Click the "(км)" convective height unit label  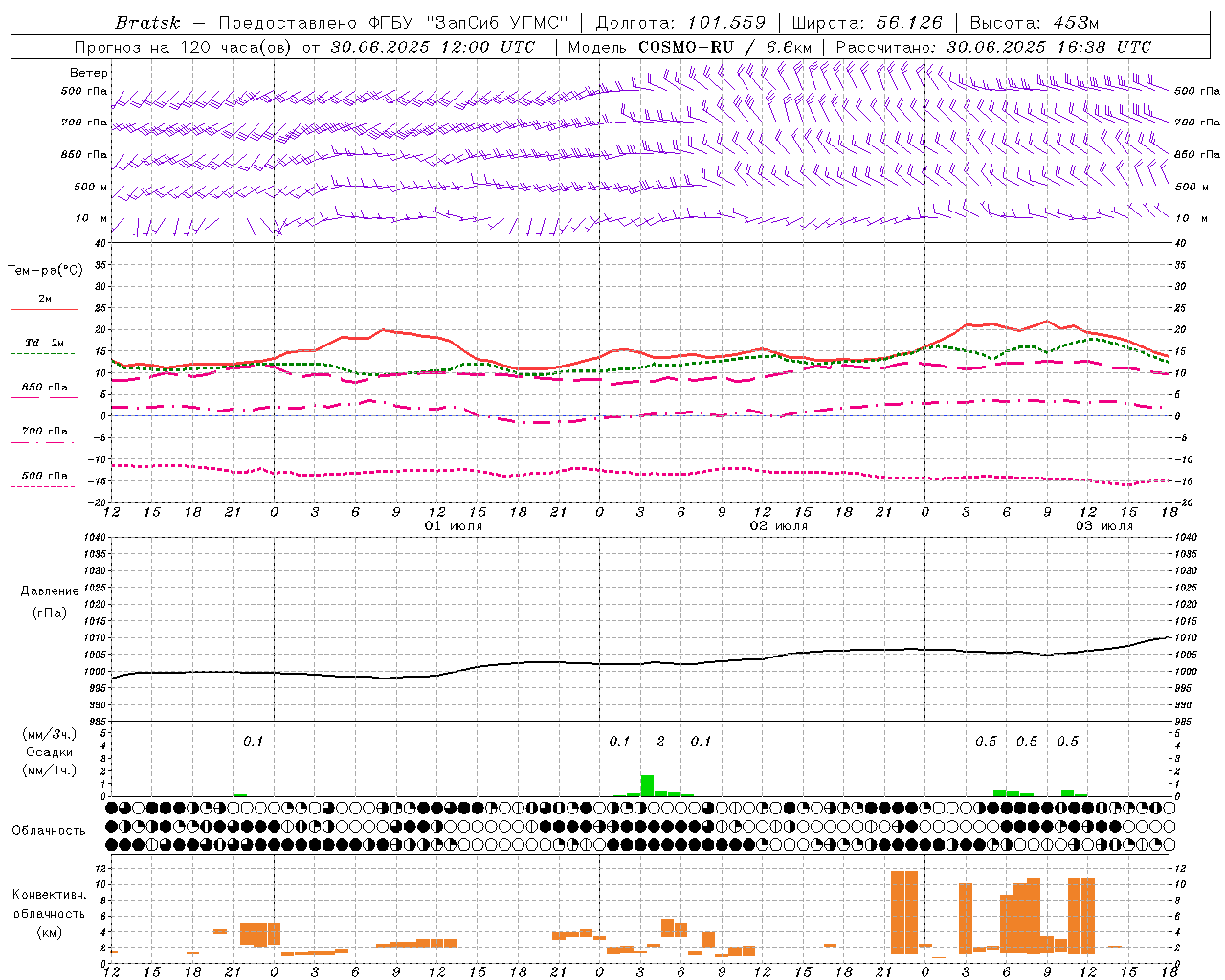click(x=49, y=932)
